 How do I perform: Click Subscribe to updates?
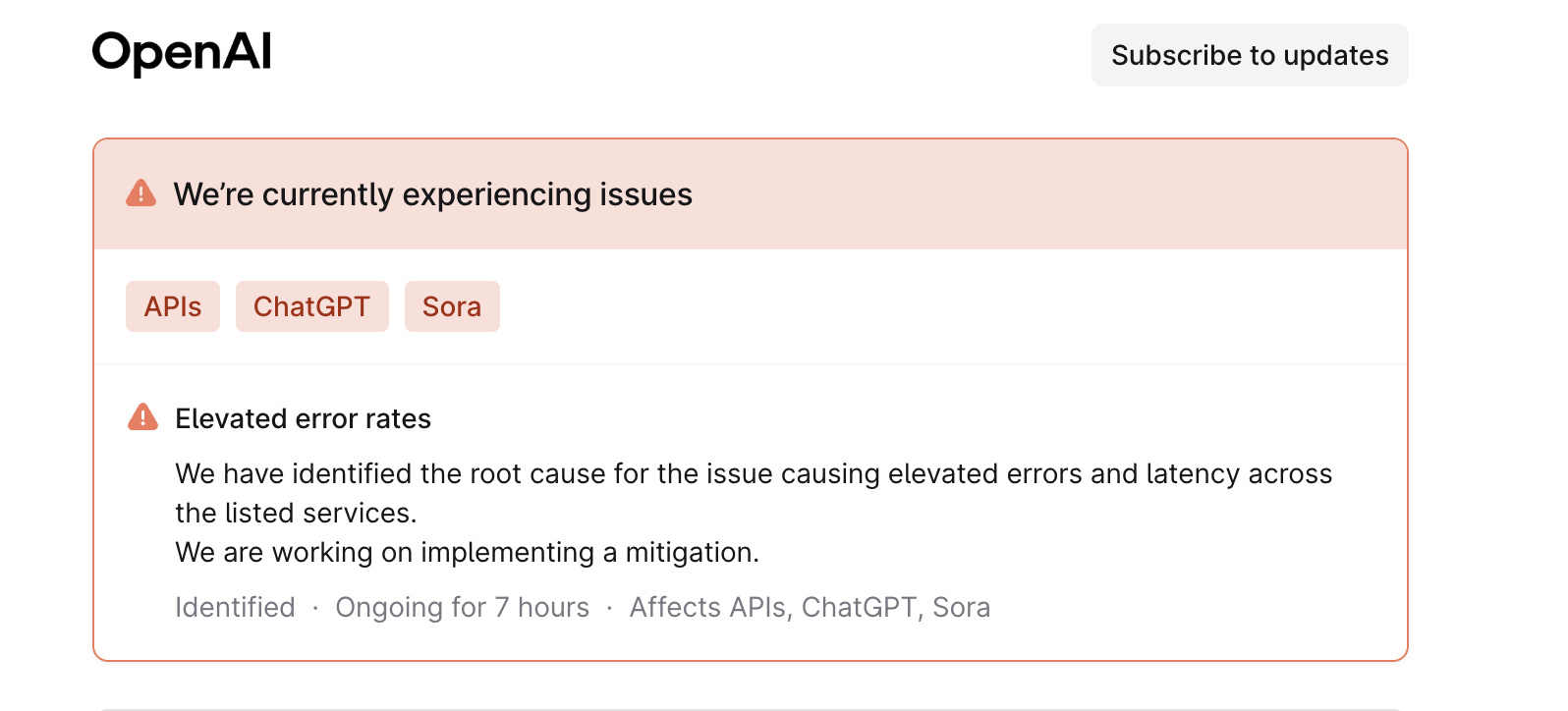pyautogui.click(x=1249, y=55)
